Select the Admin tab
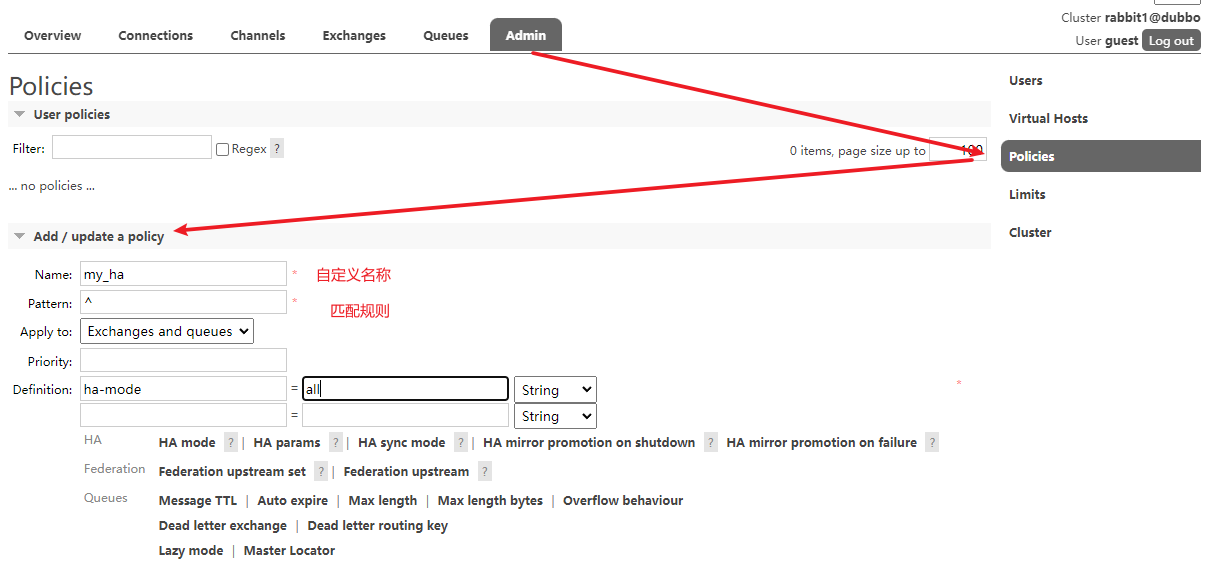Screen dimensions: 1216x563 [x=526, y=35]
